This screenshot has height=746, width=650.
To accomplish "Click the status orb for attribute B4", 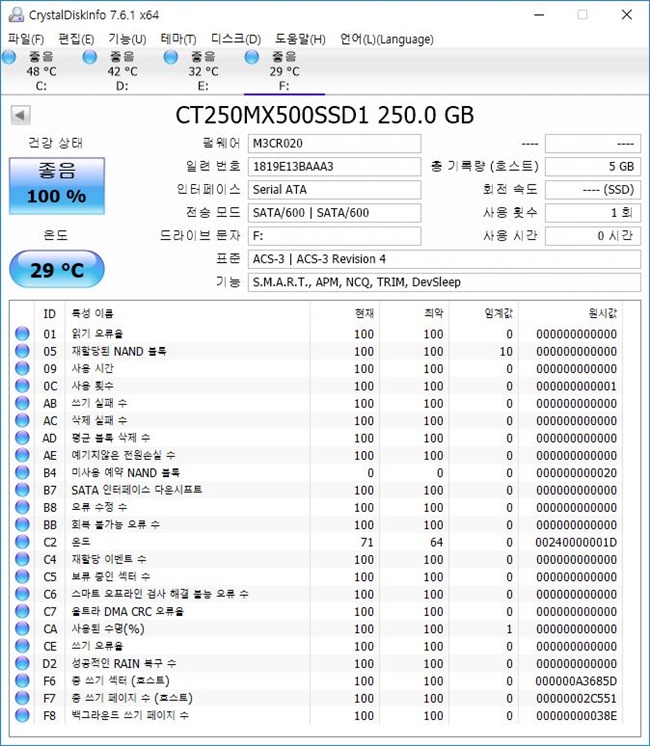I will [22, 472].
